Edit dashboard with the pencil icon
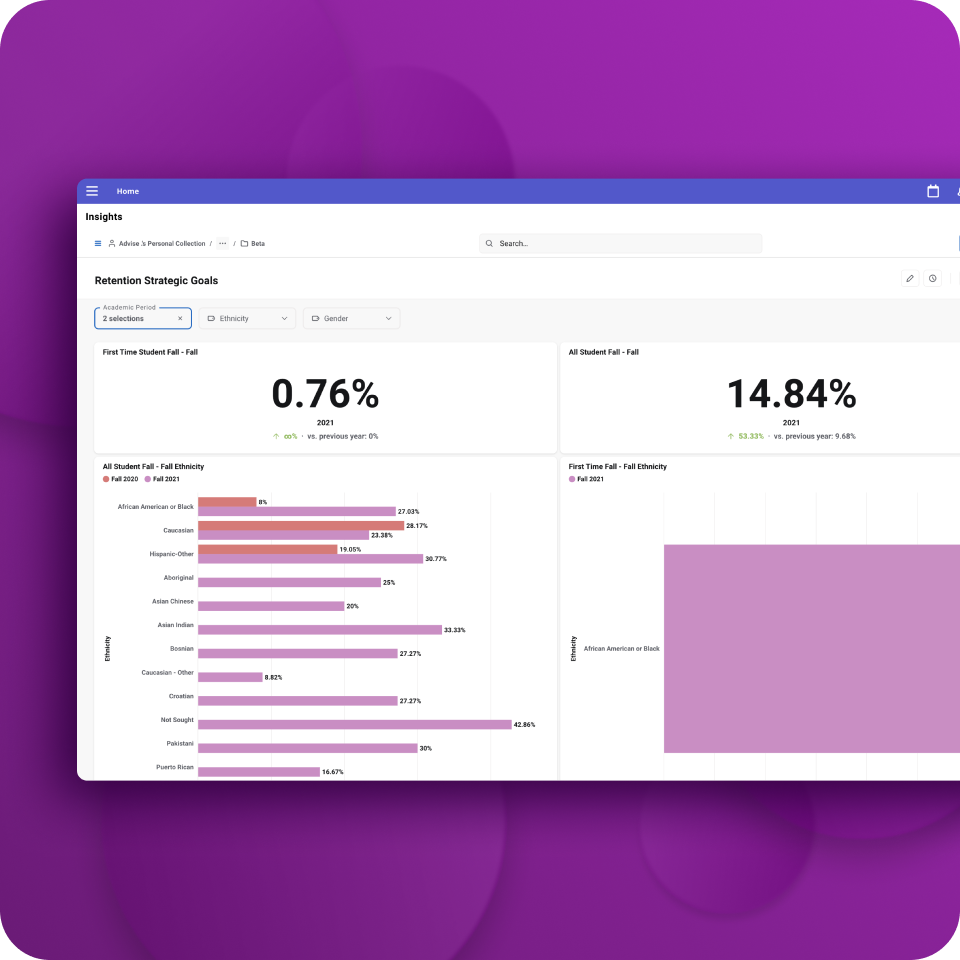960x960 pixels. 910,279
